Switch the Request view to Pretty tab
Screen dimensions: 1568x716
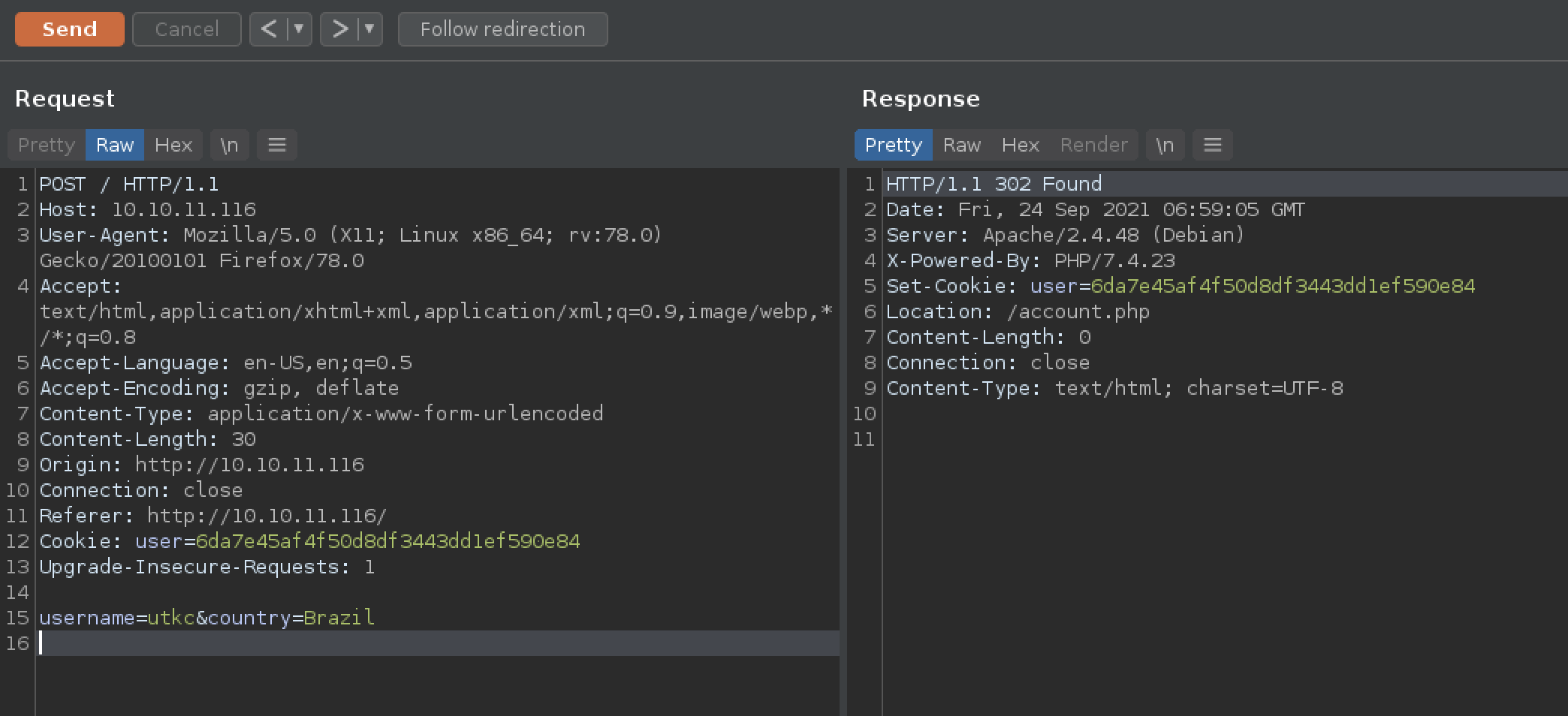47,145
